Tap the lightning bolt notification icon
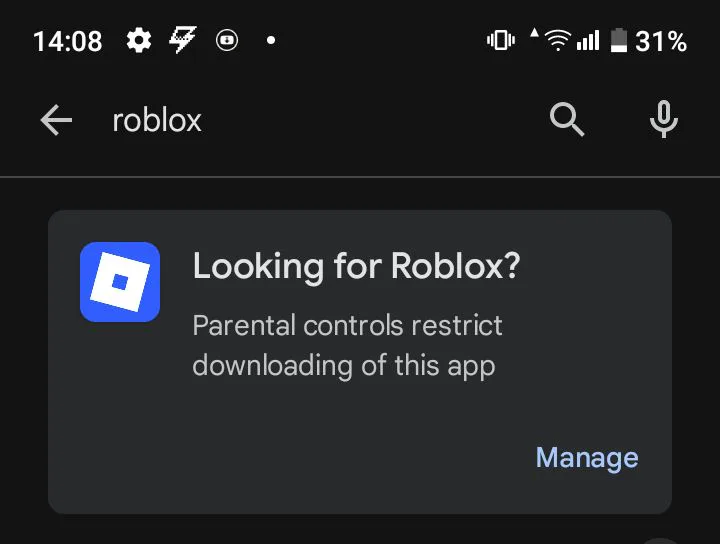720x544 pixels. (183, 39)
